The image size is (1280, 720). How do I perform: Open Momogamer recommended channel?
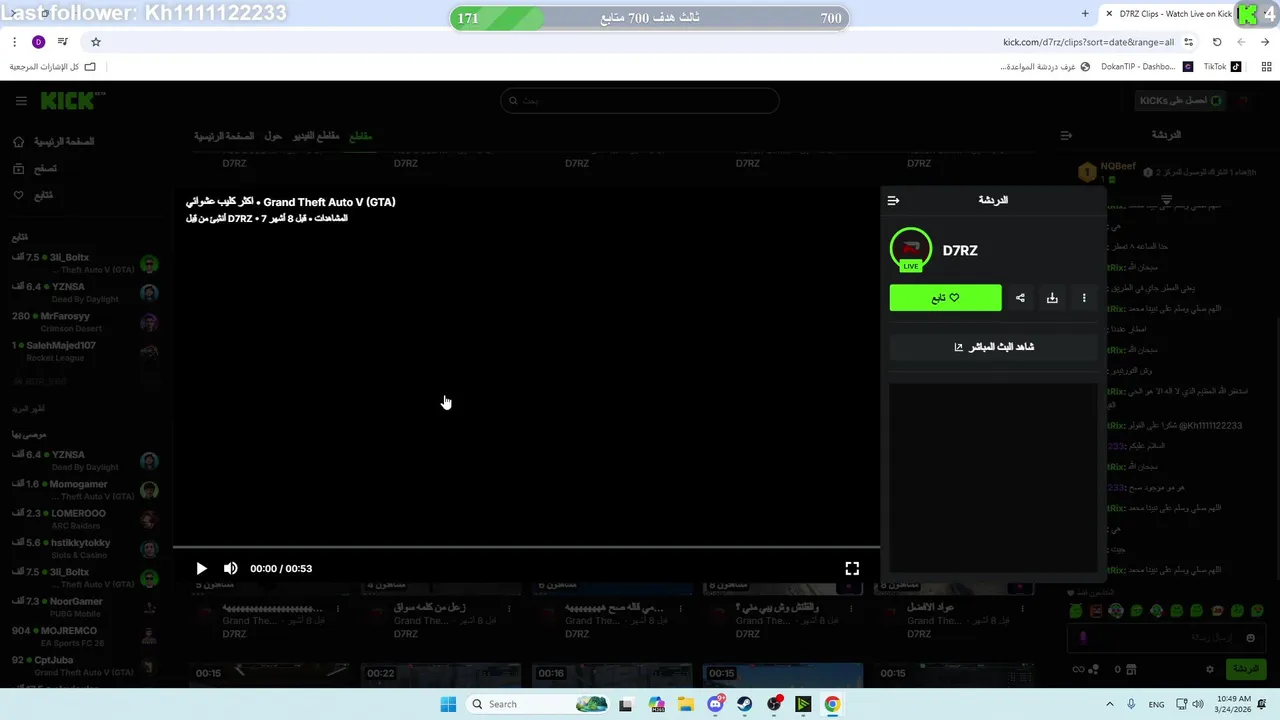[x=85, y=490]
